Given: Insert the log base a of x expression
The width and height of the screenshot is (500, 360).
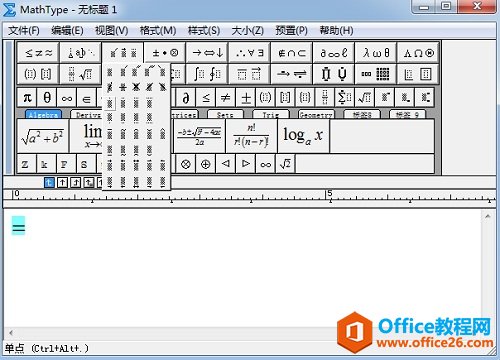Looking at the screenshot, I should click(303, 136).
